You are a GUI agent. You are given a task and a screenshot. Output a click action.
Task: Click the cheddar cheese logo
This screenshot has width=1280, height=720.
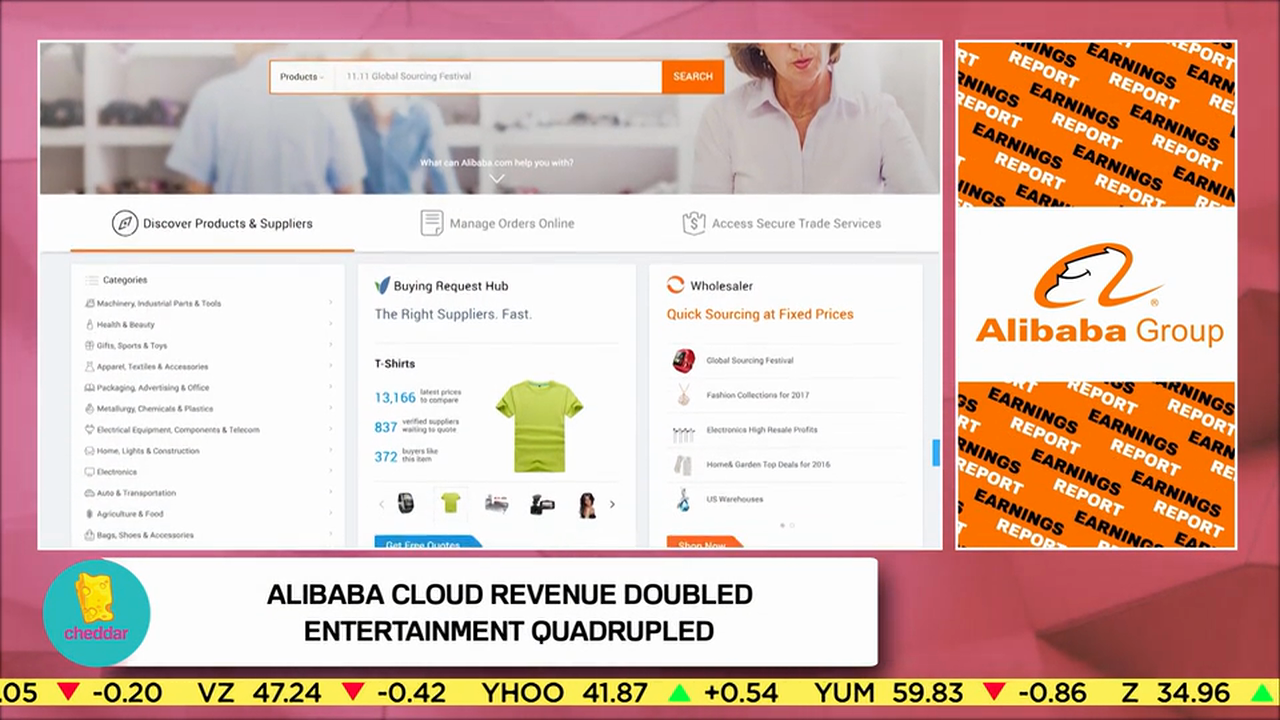96,613
